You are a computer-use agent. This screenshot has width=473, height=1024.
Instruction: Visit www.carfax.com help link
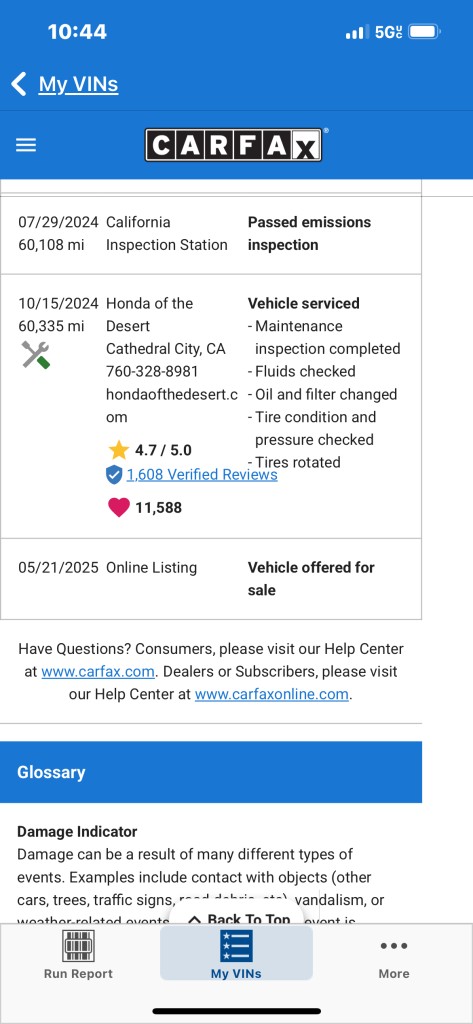[98, 671]
